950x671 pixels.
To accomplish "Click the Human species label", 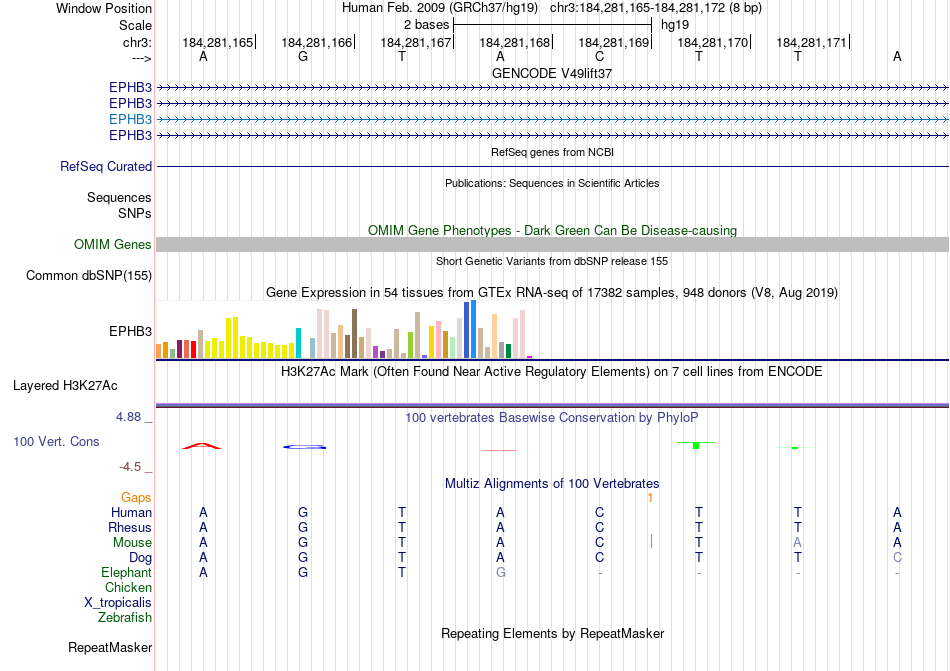I will [131, 512].
